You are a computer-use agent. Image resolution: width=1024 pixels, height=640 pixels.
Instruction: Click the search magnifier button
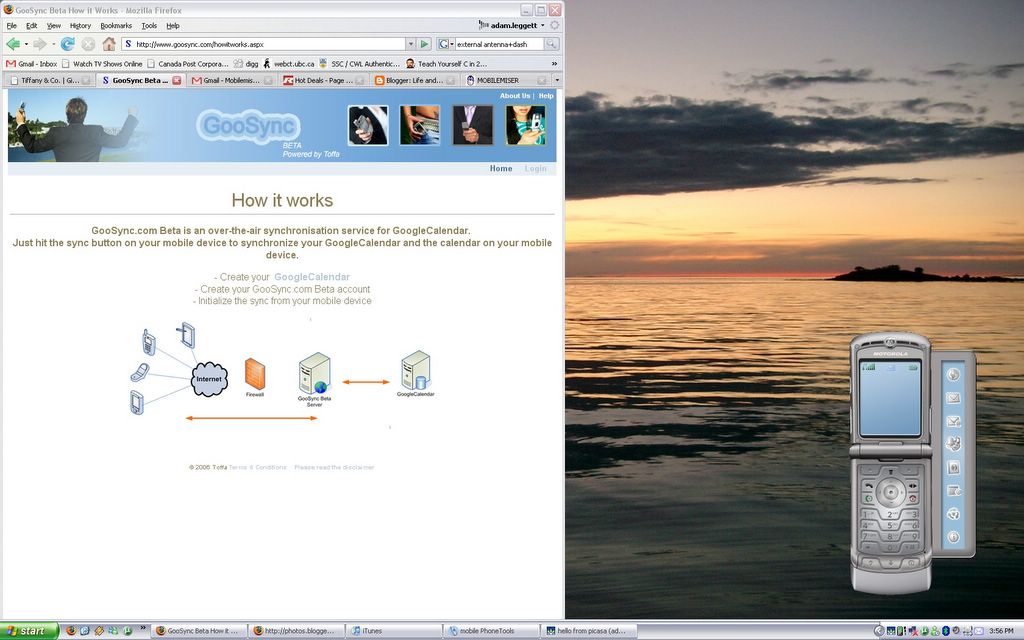point(552,44)
